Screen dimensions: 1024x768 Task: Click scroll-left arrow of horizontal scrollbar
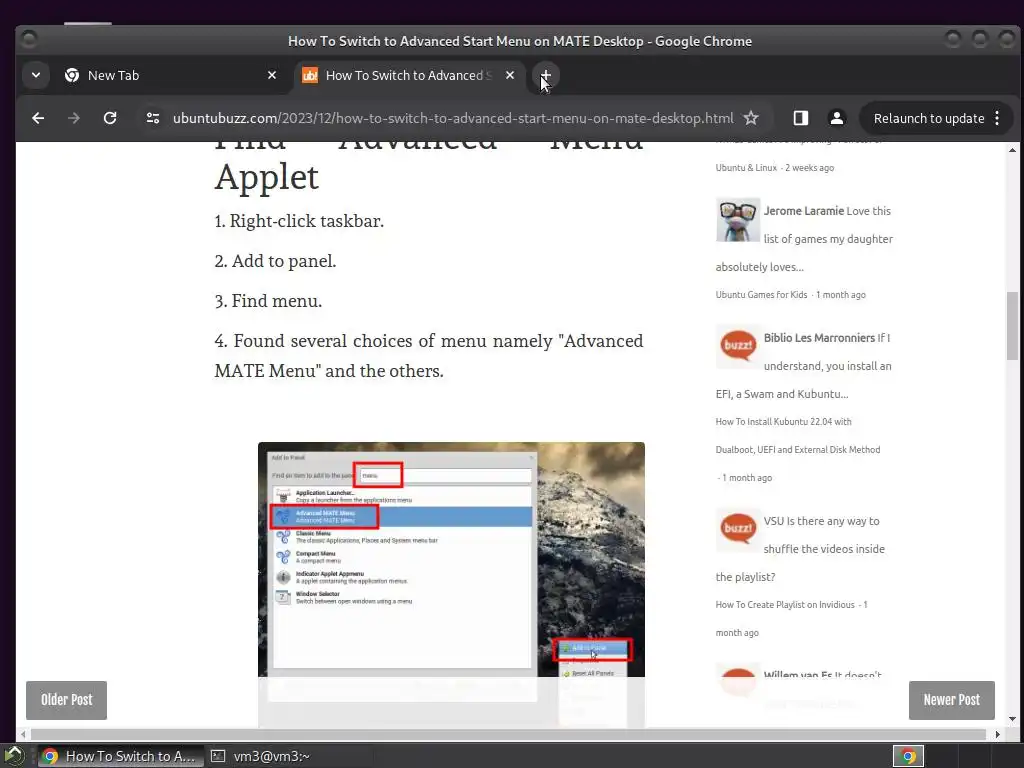[24, 735]
